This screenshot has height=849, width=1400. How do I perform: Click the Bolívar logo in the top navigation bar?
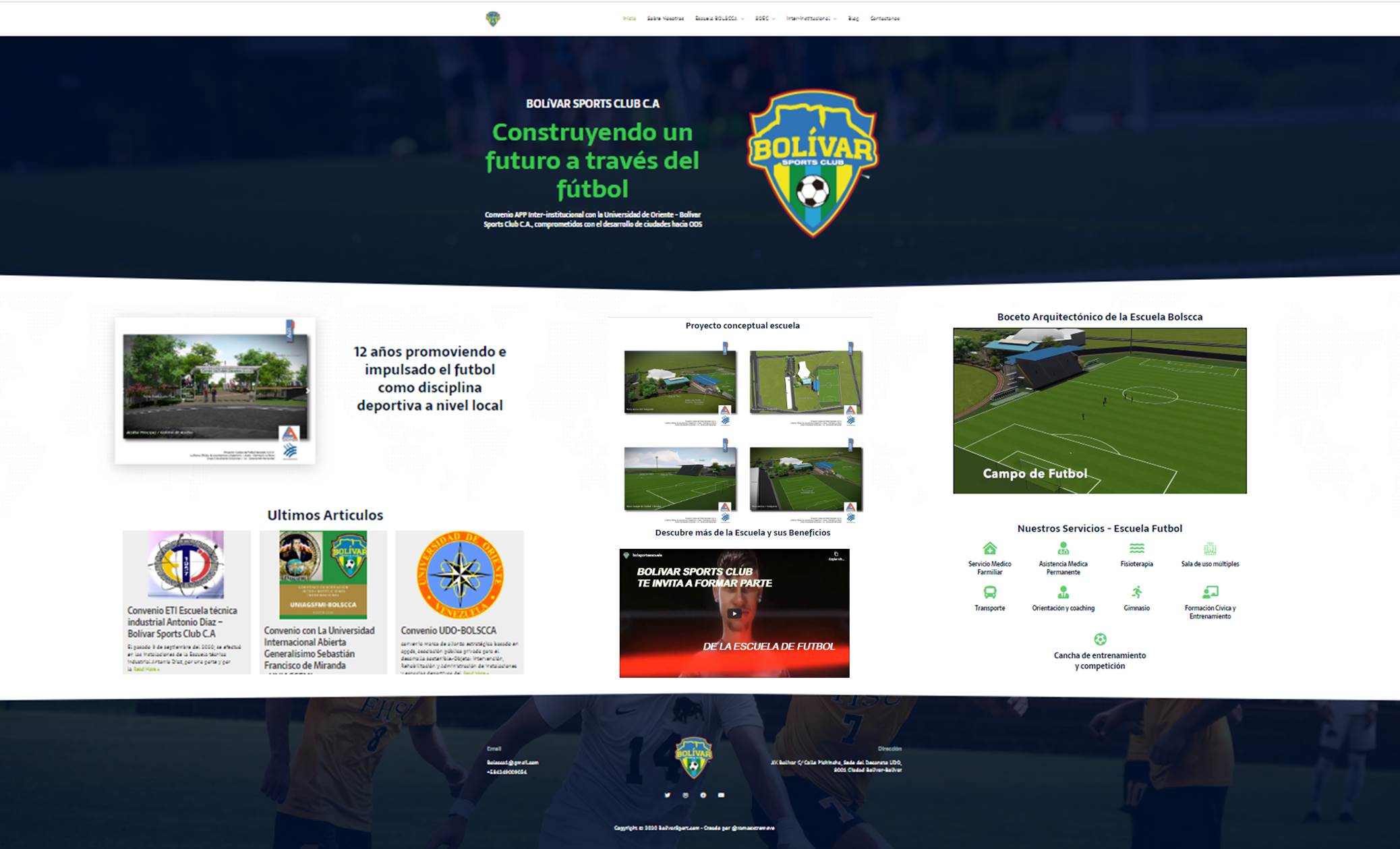click(493, 19)
